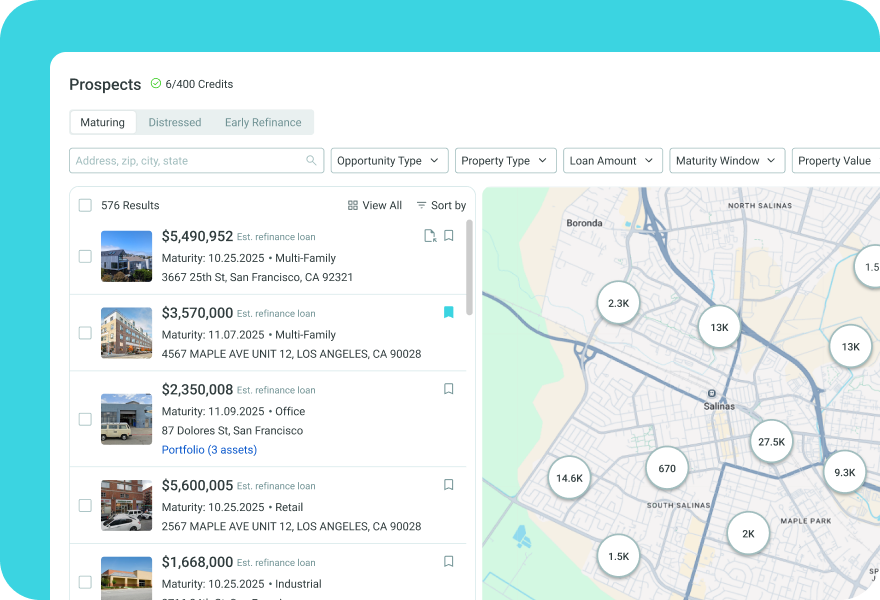Open the 4567 Maple Ave property thumbnail
The height and width of the screenshot is (600, 880).
[x=126, y=333]
